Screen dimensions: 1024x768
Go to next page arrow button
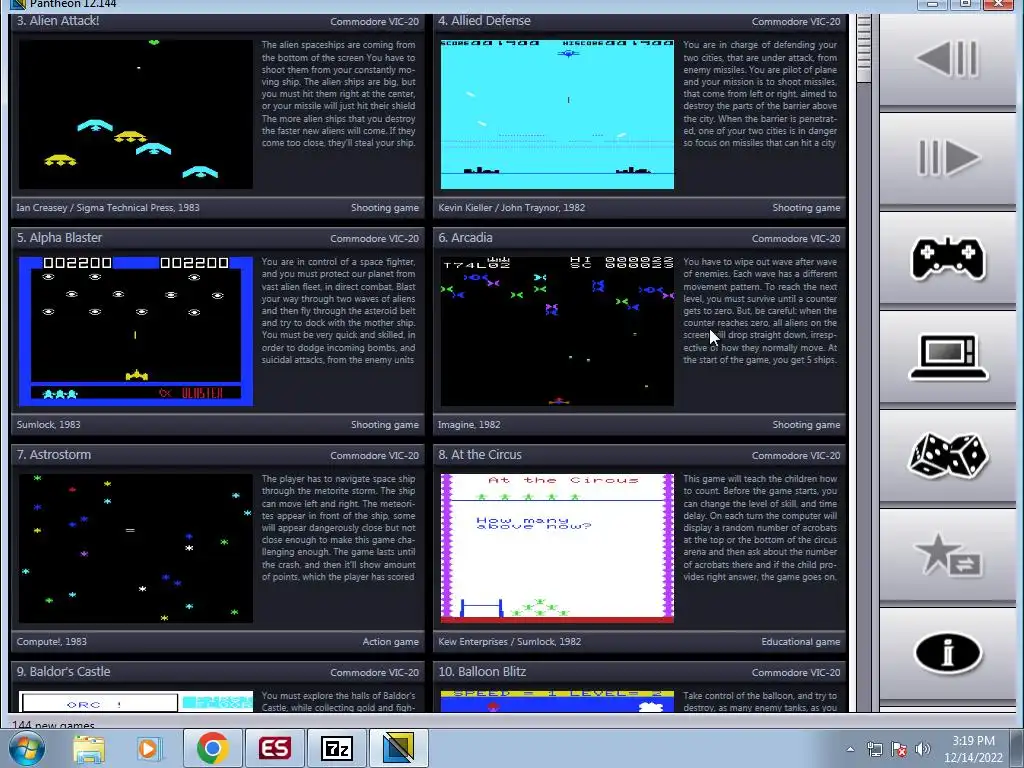[947, 157]
